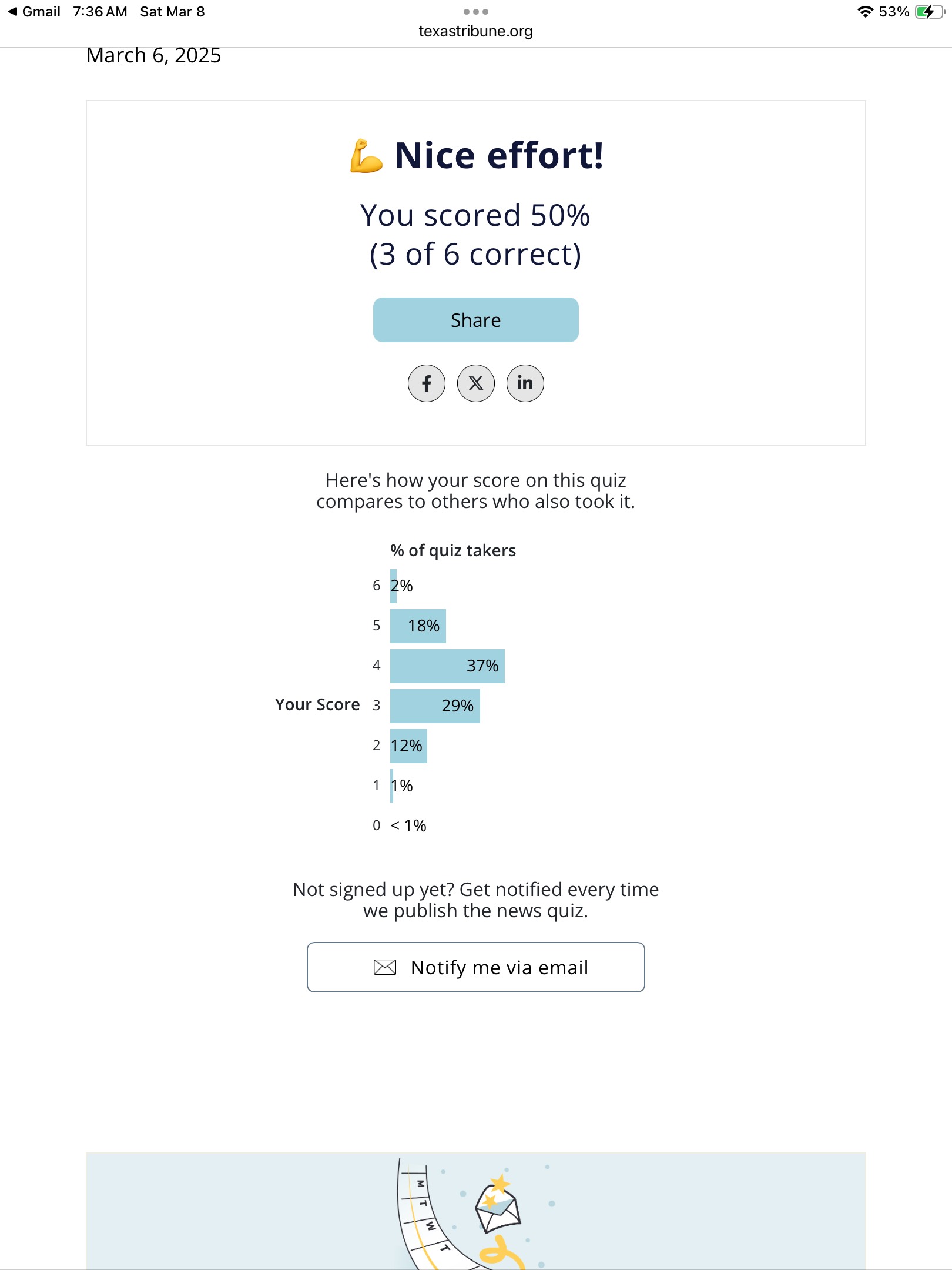952x1270 pixels.
Task: Share score on Facebook
Action: point(426,383)
